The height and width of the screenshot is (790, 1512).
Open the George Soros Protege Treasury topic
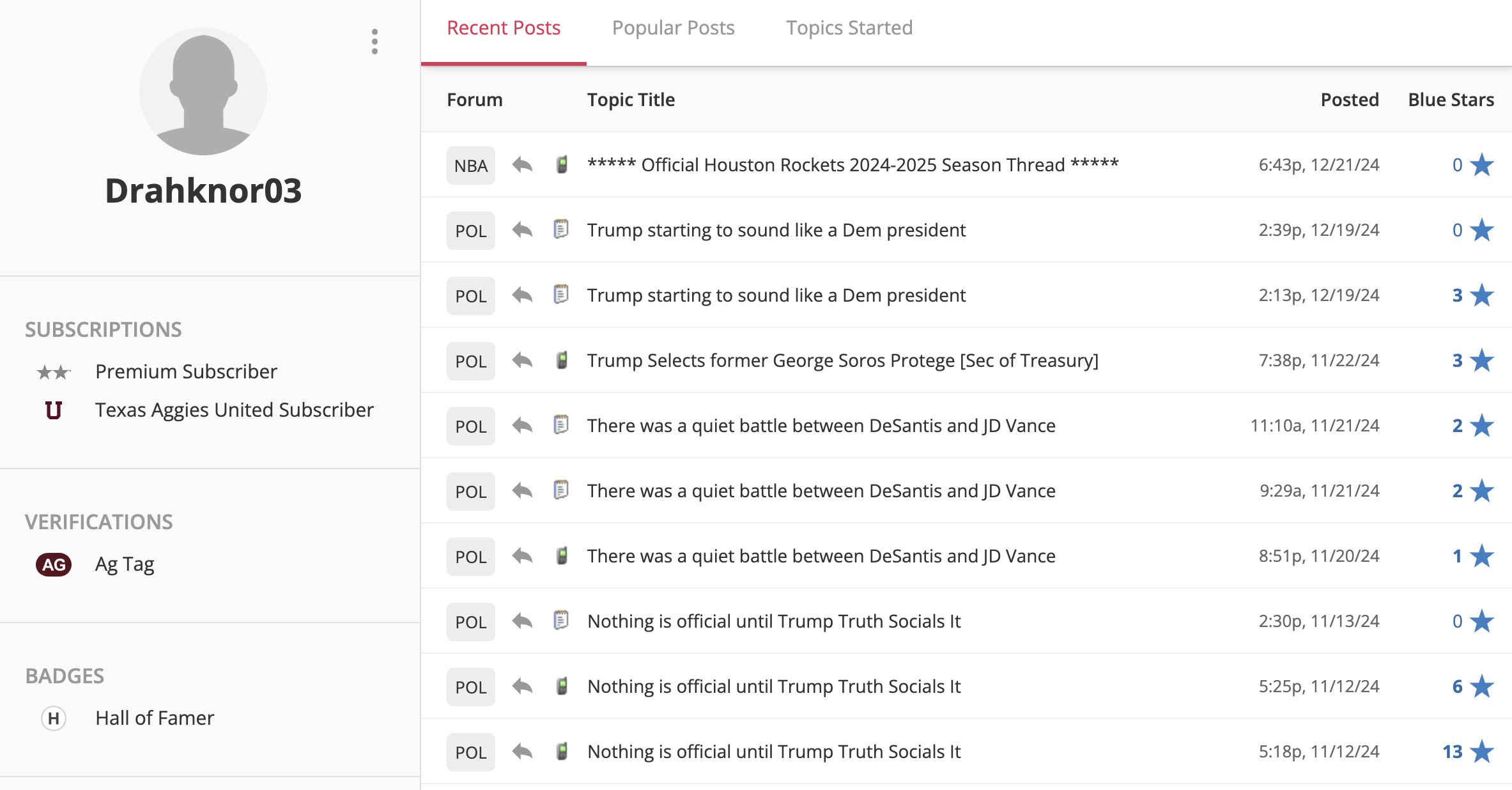842,360
